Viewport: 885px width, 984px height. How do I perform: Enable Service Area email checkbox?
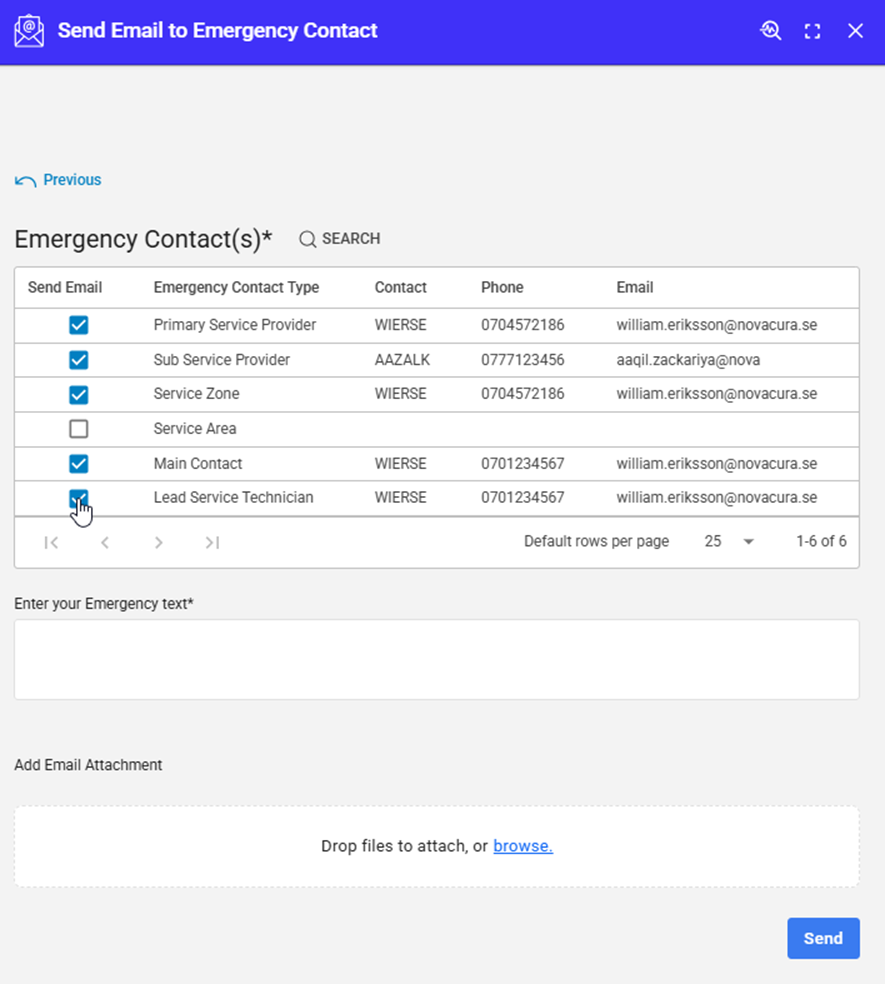pyautogui.click(x=79, y=429)
